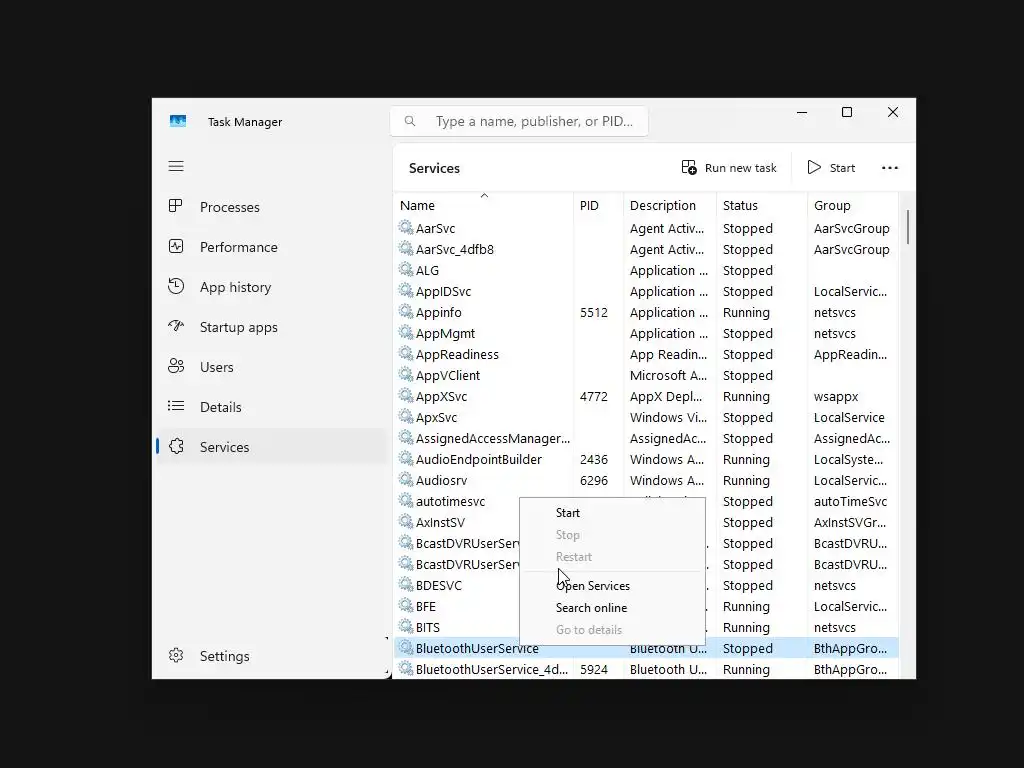Click the Settings gear icon

pos(176,655)
